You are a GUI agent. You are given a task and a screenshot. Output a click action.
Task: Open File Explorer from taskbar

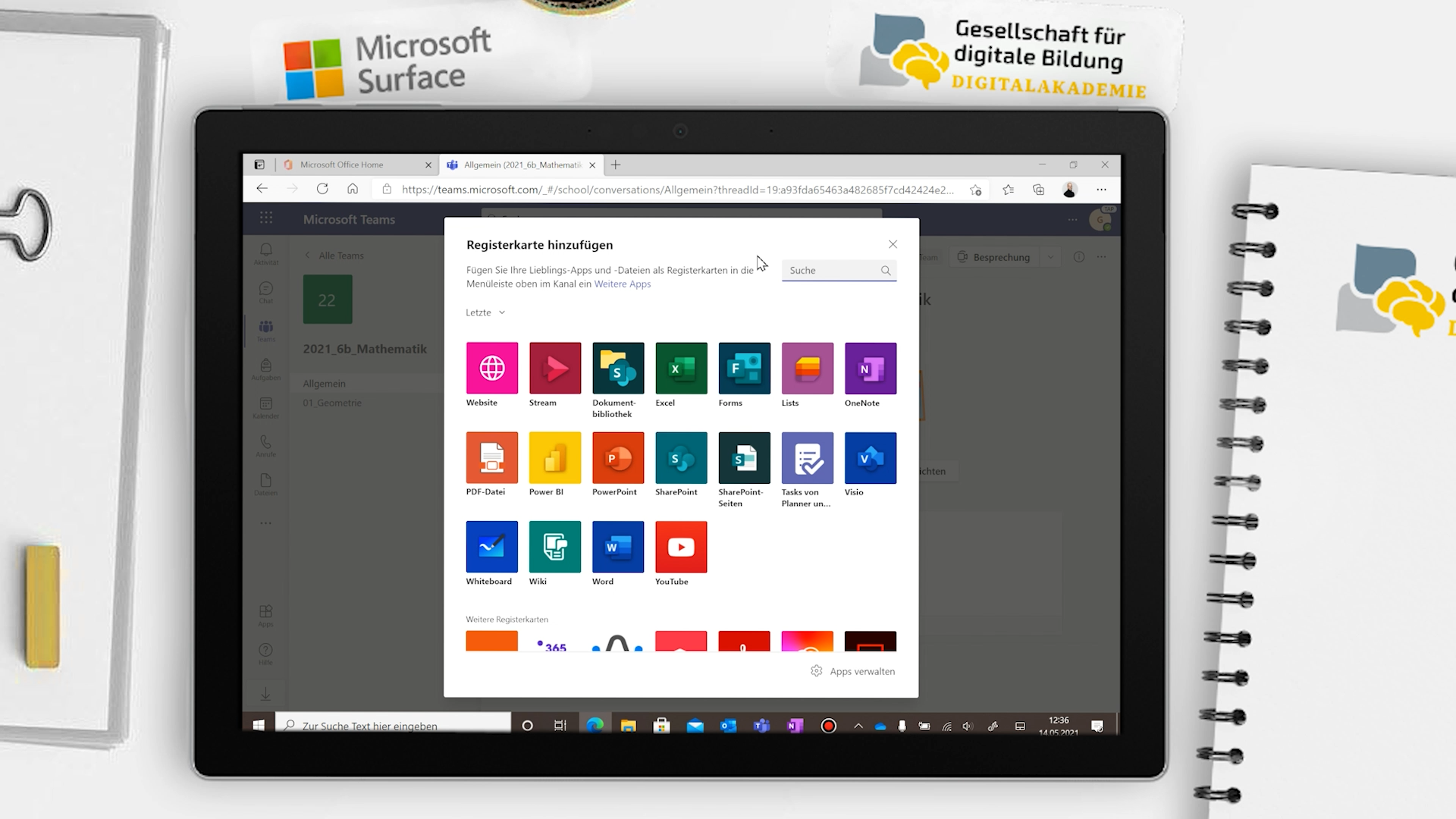point(628,726)
